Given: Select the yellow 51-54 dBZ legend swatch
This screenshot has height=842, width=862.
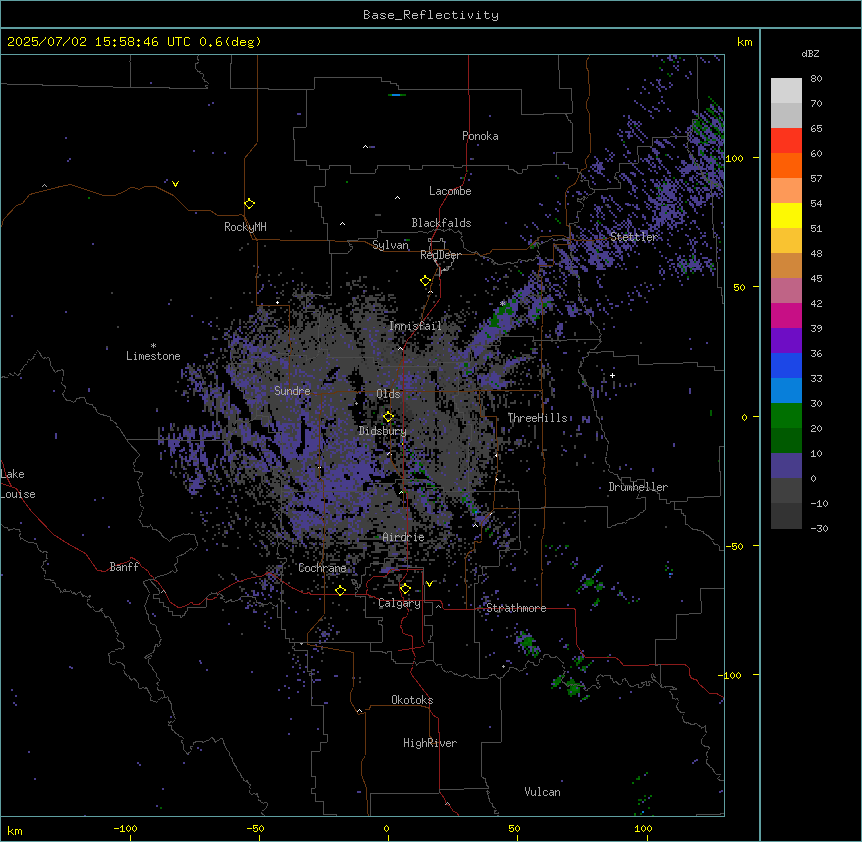Looking at the screenshot, I should (x=786, y=215).
